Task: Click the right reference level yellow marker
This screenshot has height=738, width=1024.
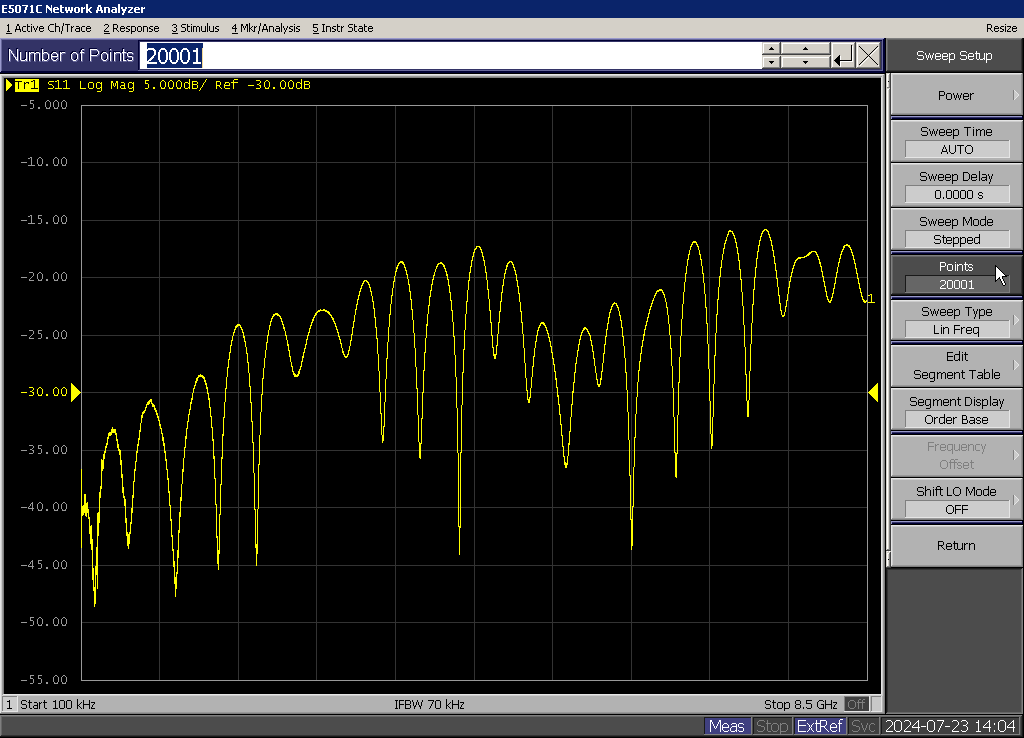Action: (873, 392)
